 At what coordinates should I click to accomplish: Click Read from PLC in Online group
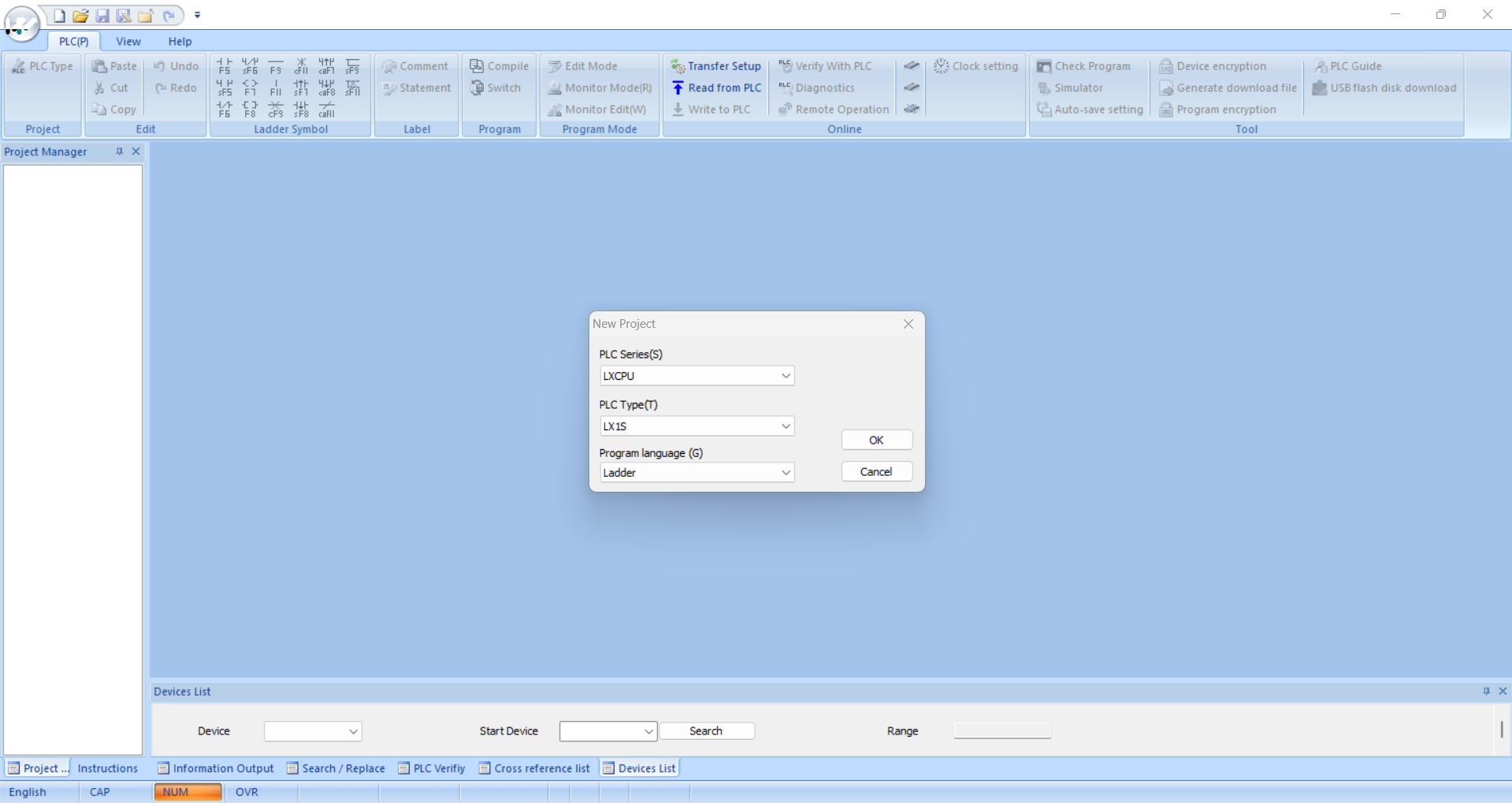717,88
